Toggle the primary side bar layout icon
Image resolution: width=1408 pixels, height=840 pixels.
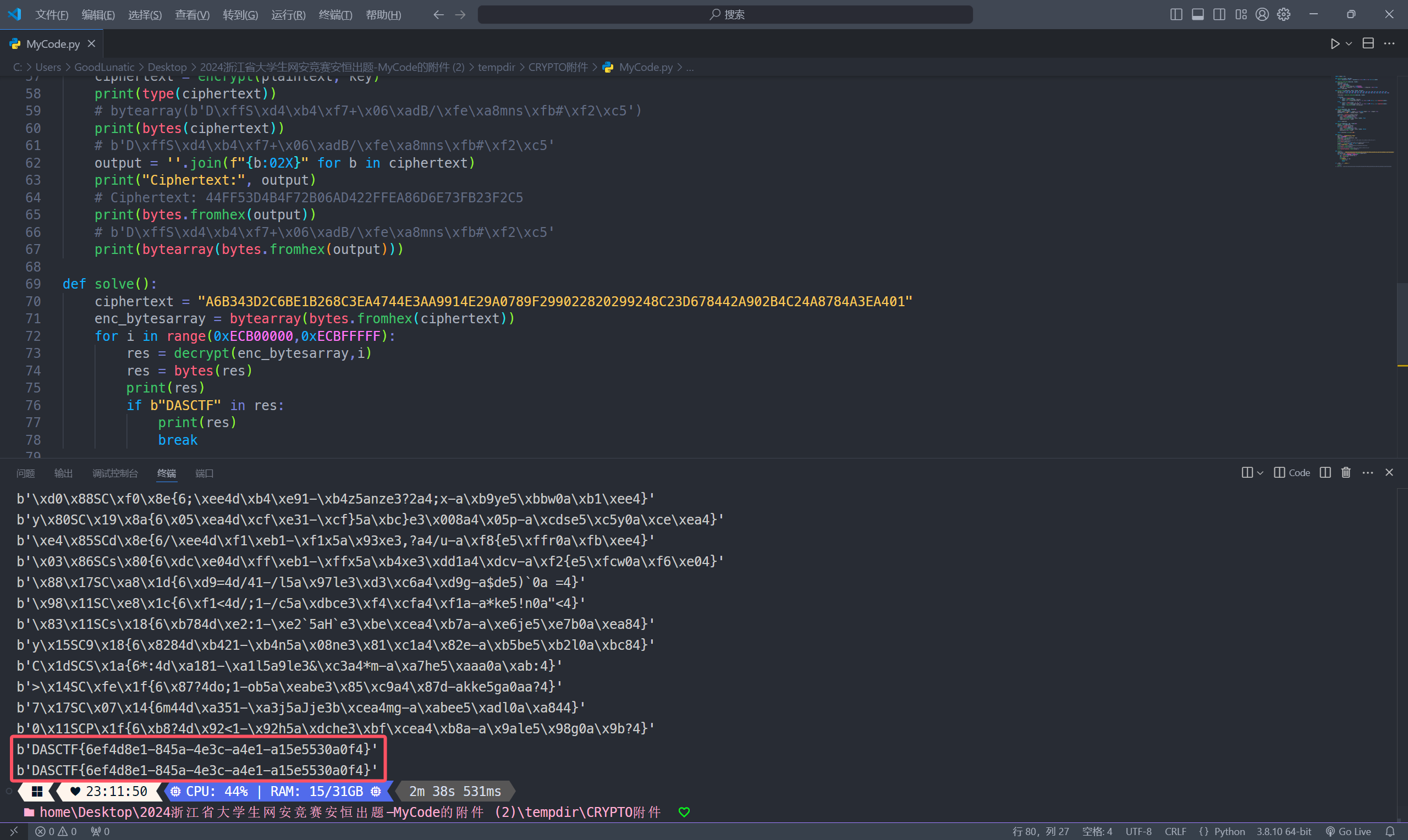point(1176,15)
